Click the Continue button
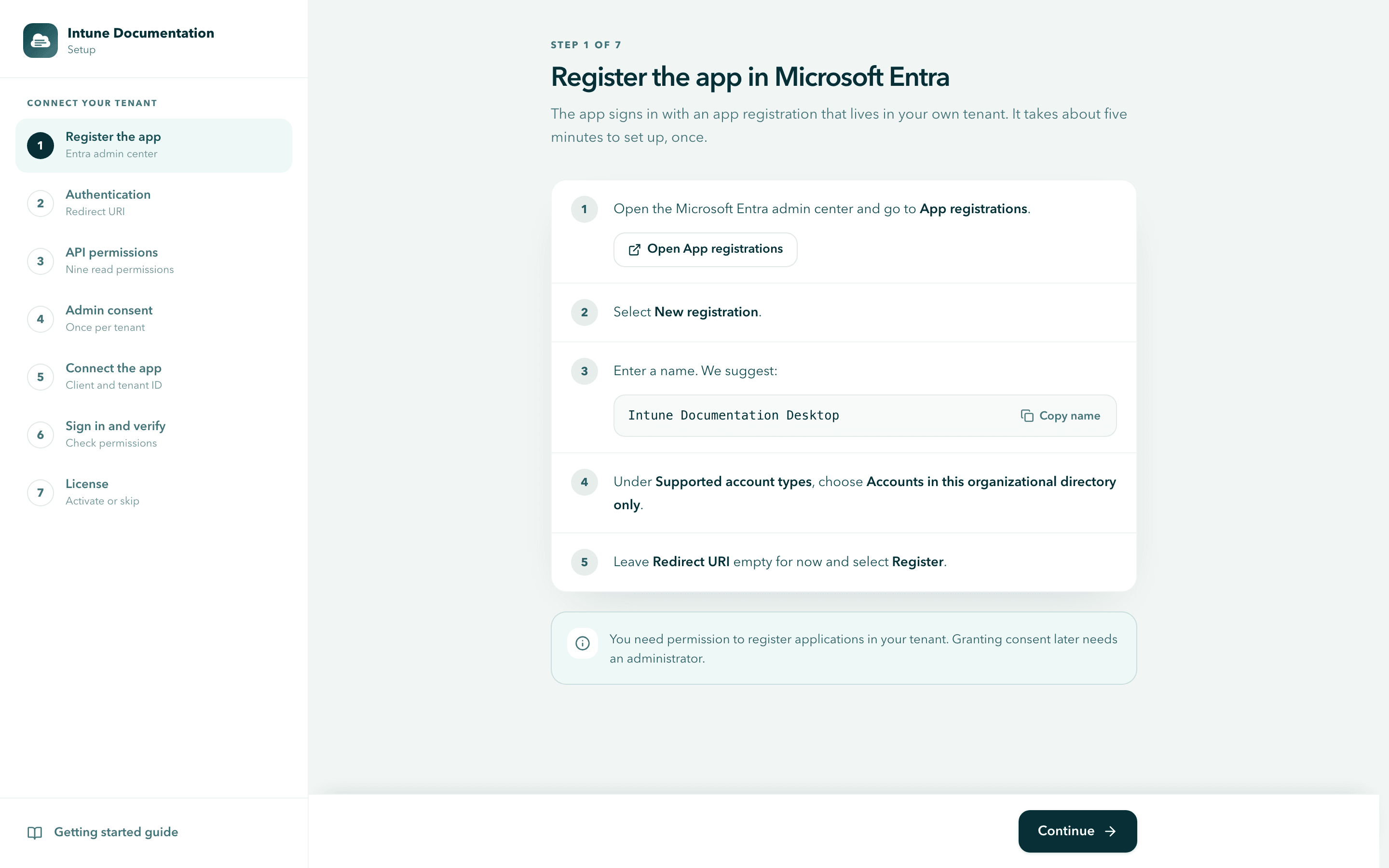 (x=1077, y=831)
